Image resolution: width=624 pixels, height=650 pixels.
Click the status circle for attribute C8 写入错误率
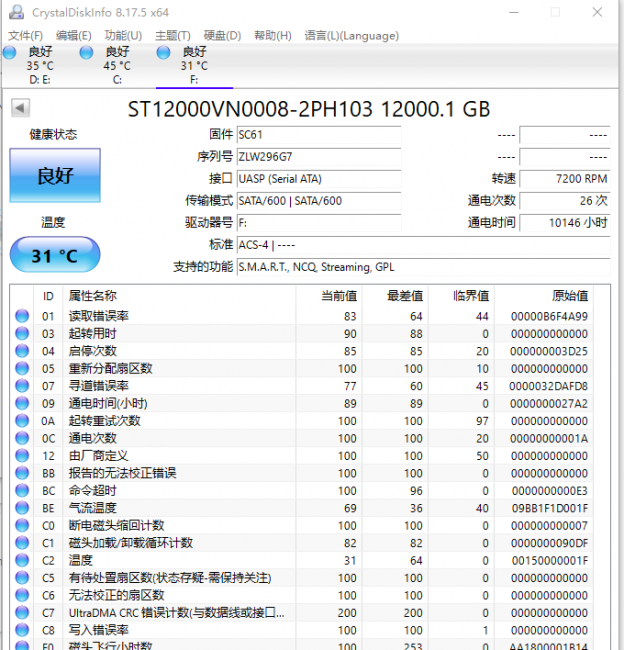(x=22, y=630)
